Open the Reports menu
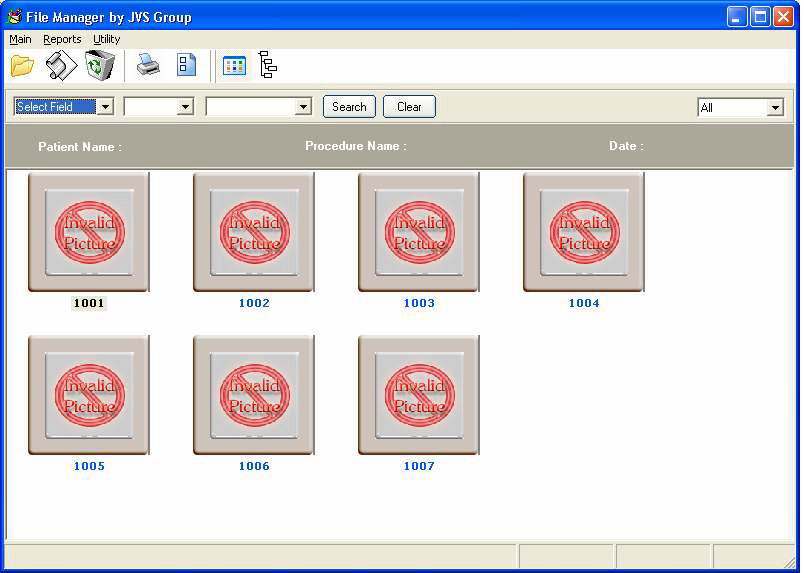The width and height of the screenshot is (804, 573). (x=62, y=39)
